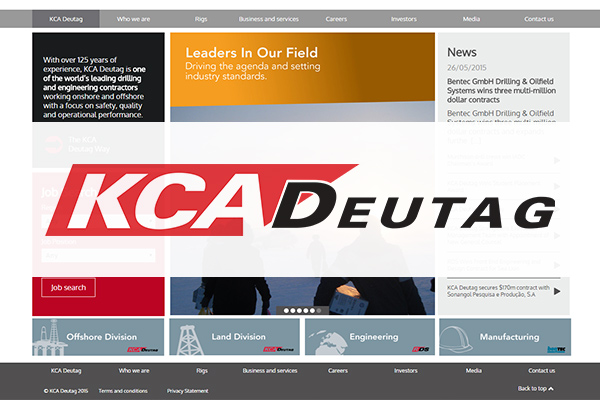This screenshot has width=600, height=400.
Task: Select the sixth greyed carousel slide dot
Action: [x=319, y=310]
